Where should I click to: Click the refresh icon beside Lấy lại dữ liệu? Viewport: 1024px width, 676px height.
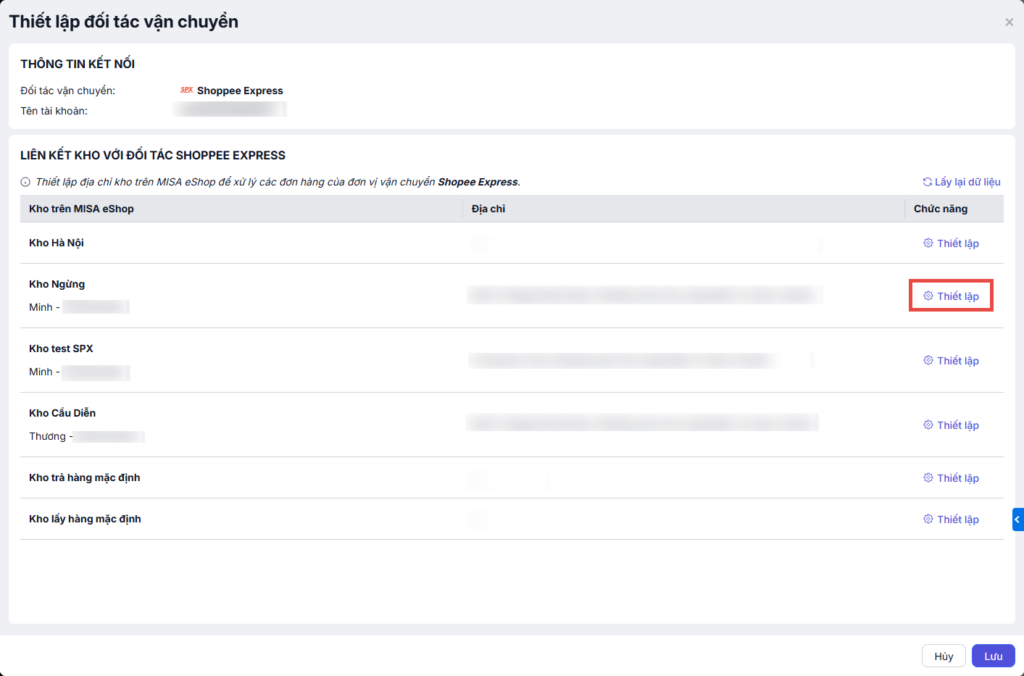pyautogui.click(x=927, y=182)
